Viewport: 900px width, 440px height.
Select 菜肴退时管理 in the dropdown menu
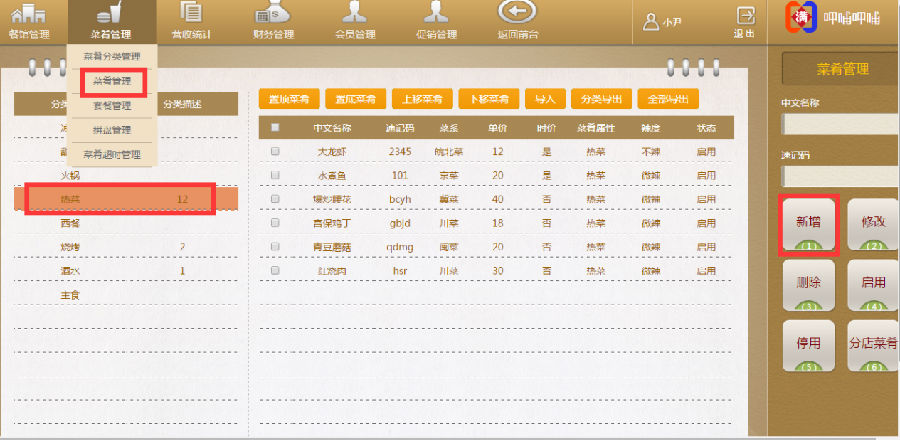[111, 155]
